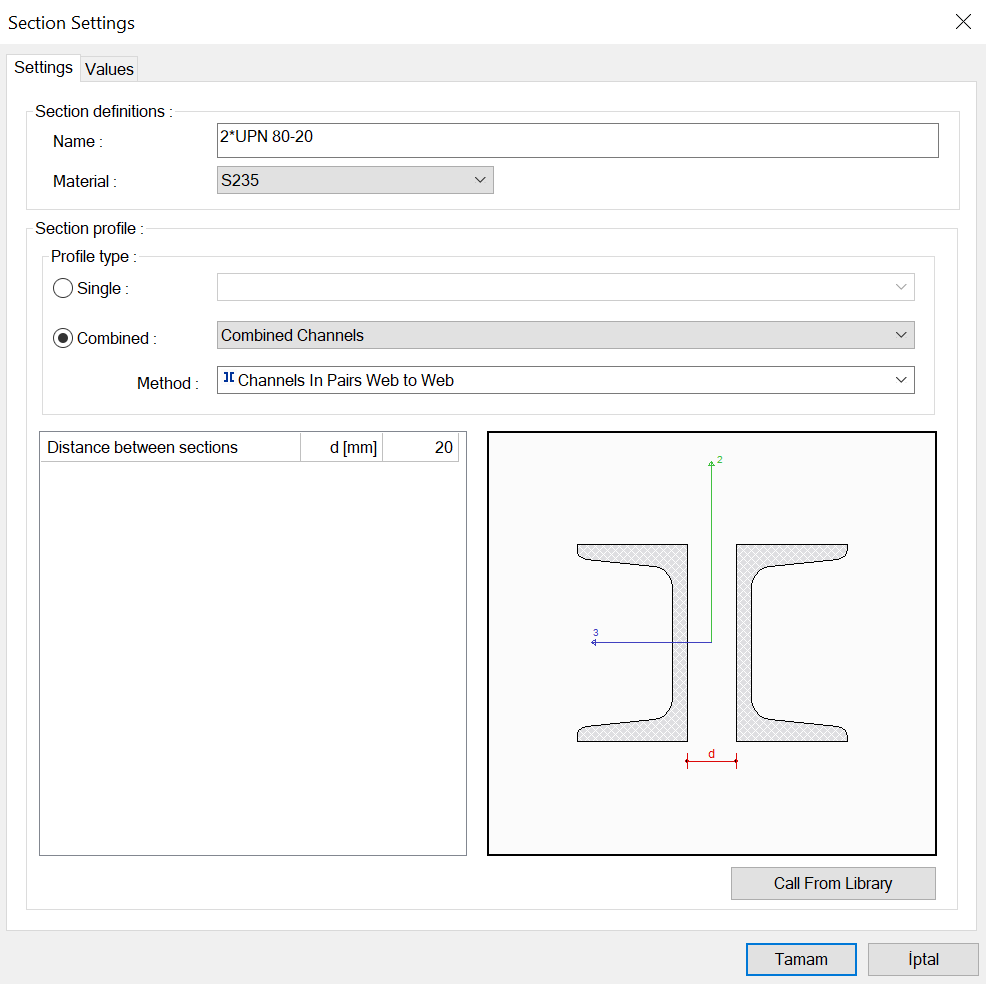
Task: Open the Method Channels In Pairs dropdown
Action: 565,380
